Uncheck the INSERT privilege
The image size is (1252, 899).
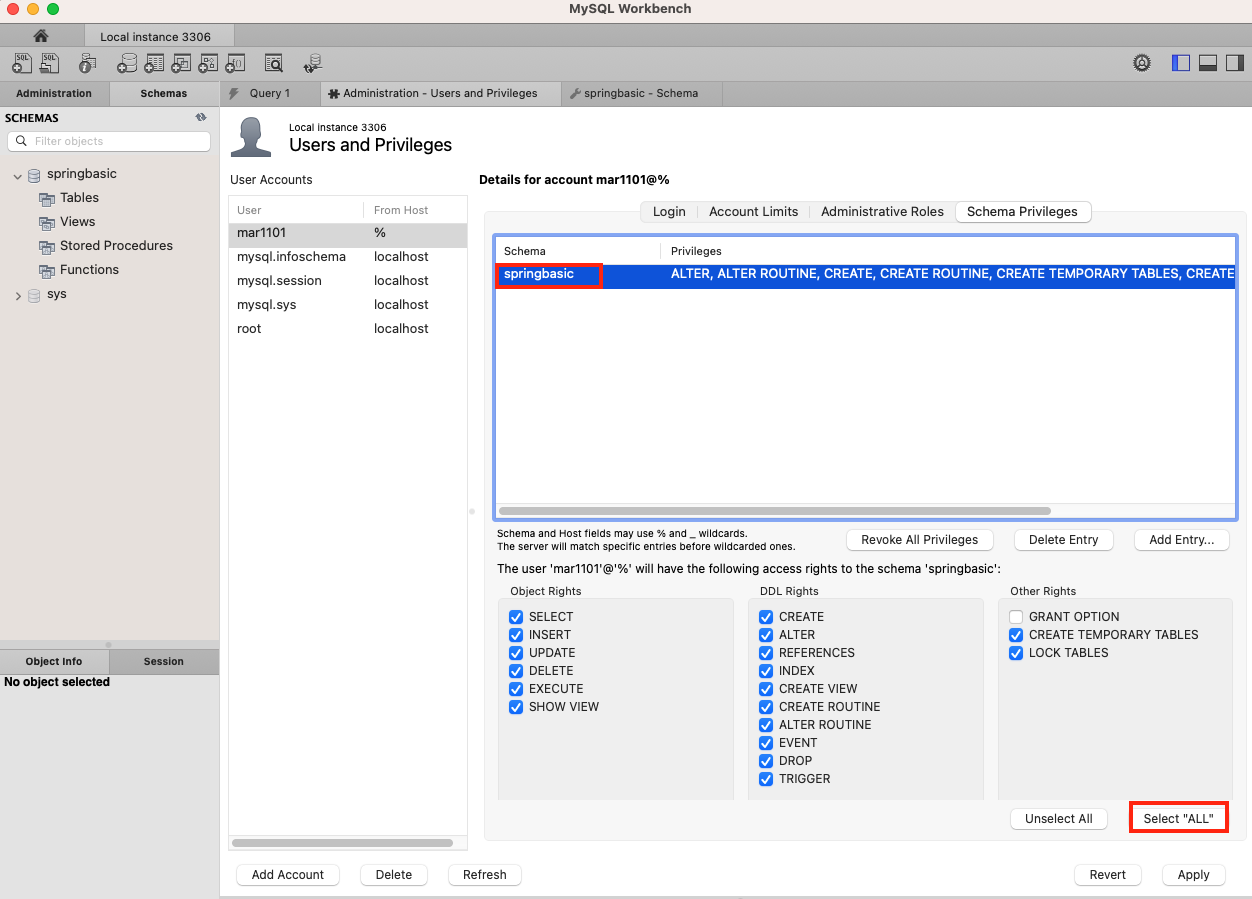coord(516,635)
